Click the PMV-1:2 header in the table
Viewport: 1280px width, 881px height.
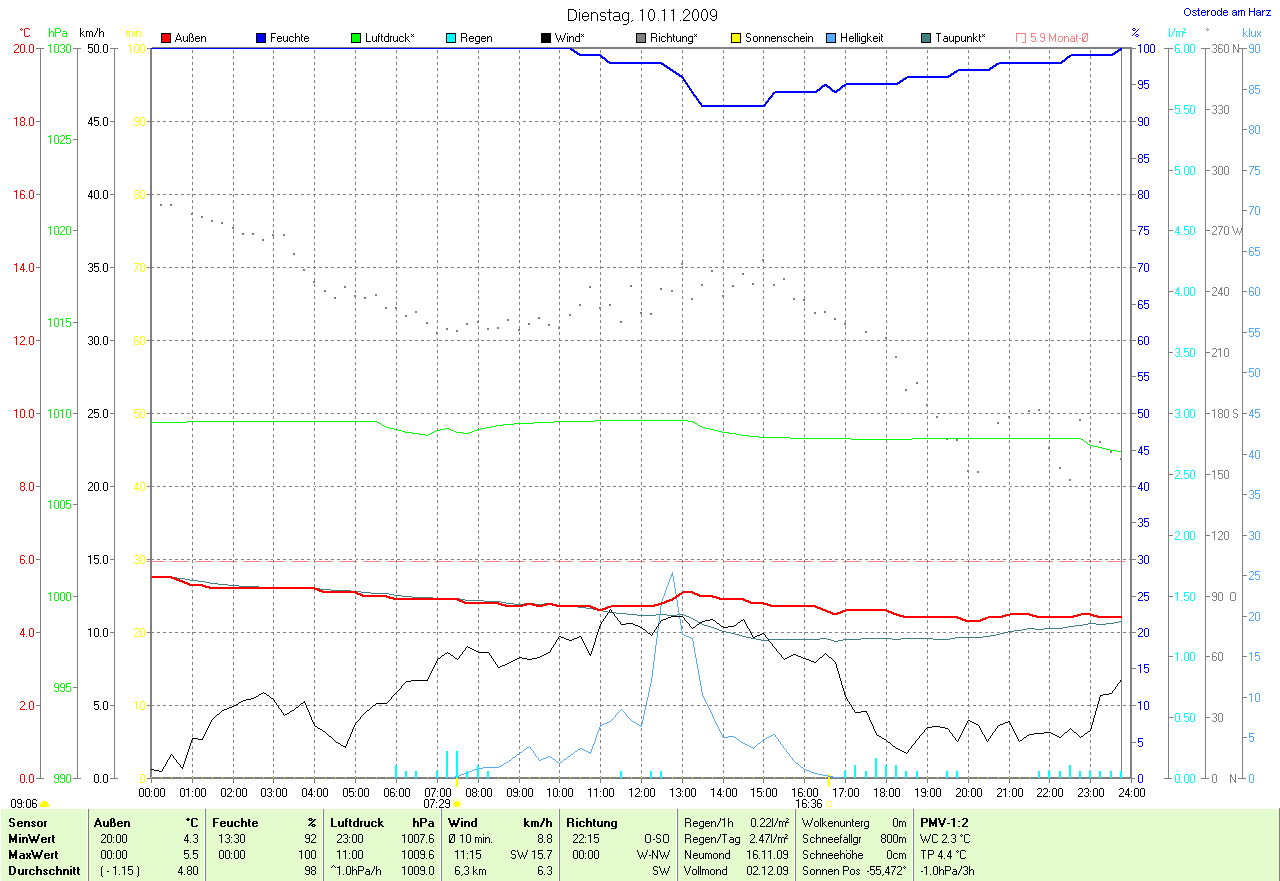click(944, 823)
